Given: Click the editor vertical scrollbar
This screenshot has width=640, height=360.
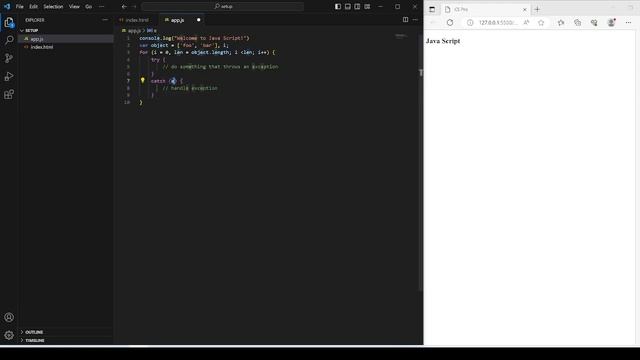Looking at the screenshot, I should pyautogui.click(x=420, y=163).
